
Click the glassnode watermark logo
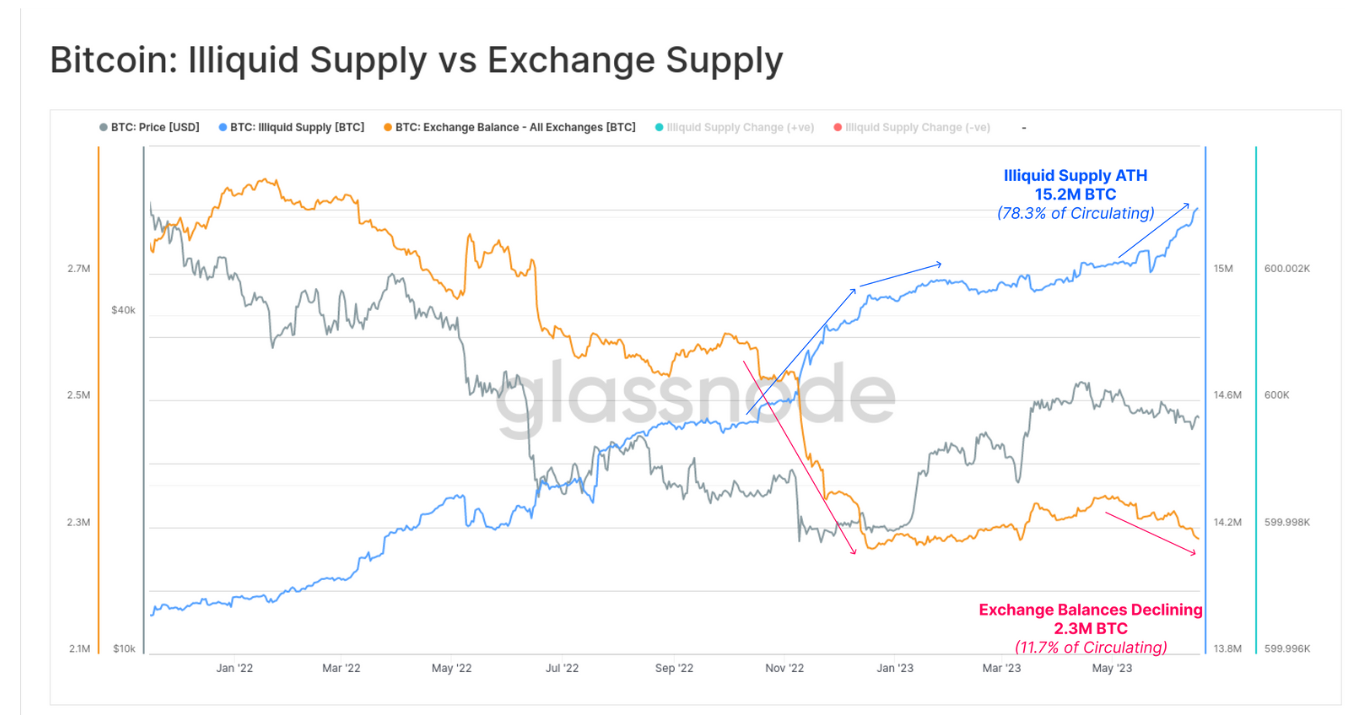click(695, 397)
